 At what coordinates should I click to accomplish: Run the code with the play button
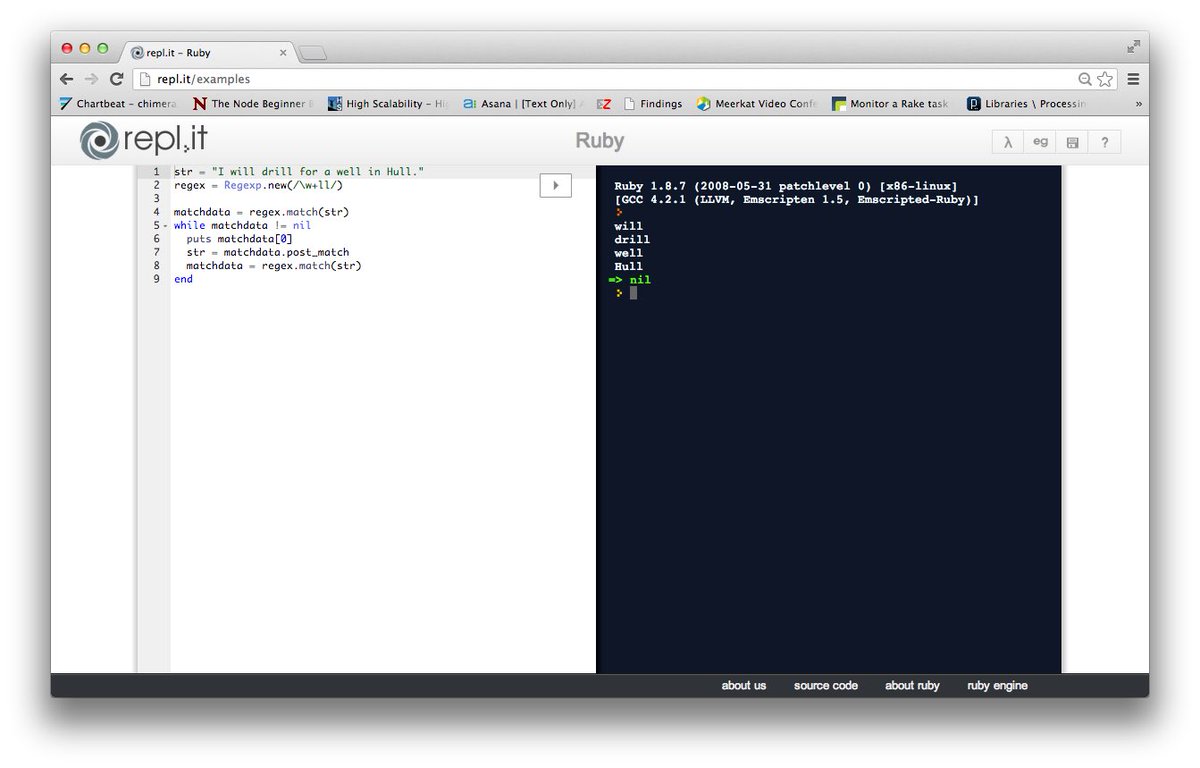click(x=555, y=185)
